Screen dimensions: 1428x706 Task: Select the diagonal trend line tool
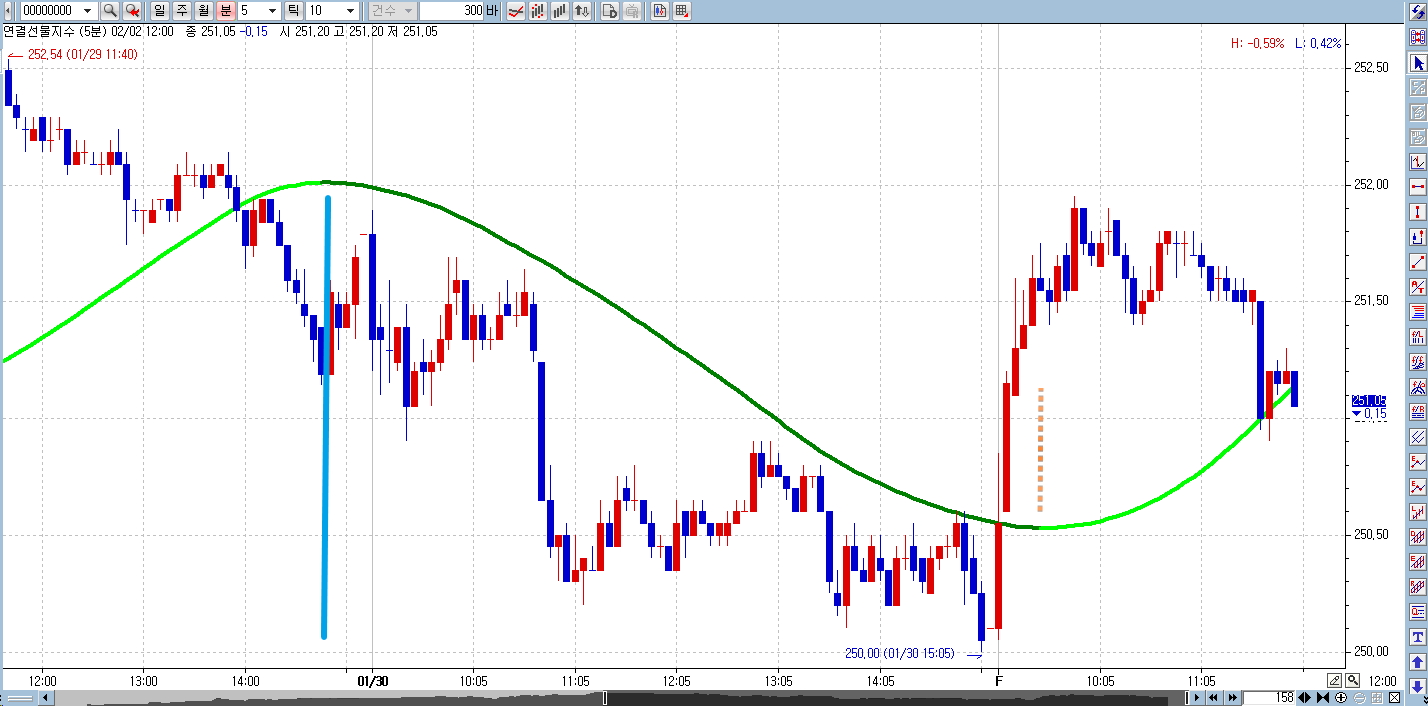tap(1417, 262)
